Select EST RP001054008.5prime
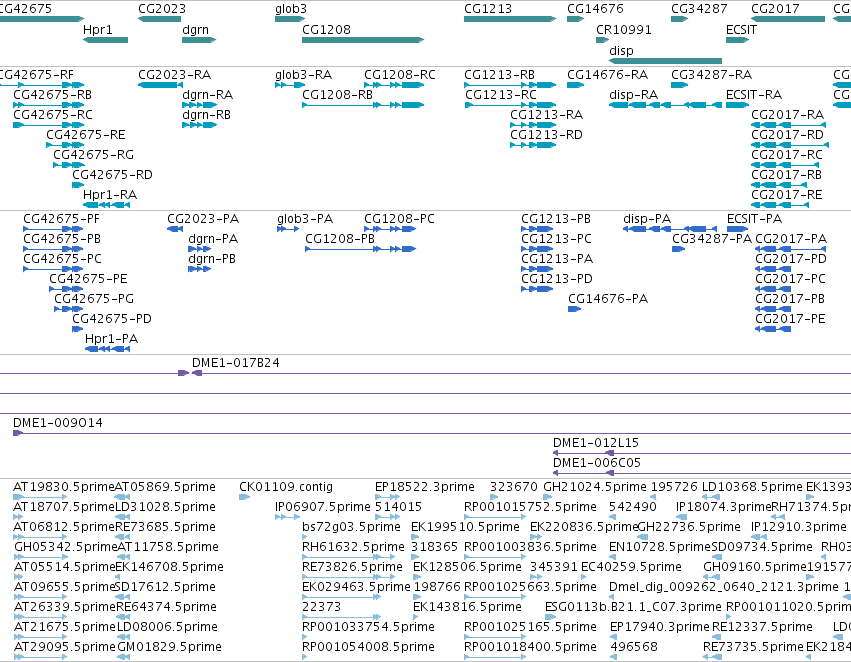This screenshot has width=851, height=662. coord(368,647)
